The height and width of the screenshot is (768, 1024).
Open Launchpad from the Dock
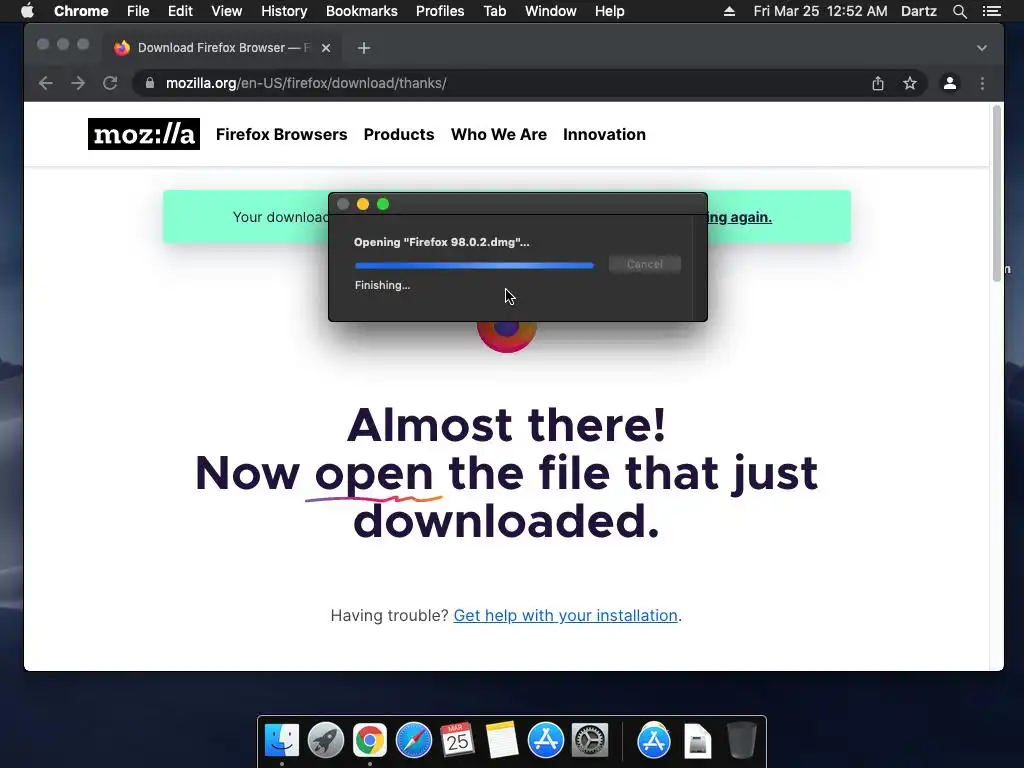click(x=326, y=741)
